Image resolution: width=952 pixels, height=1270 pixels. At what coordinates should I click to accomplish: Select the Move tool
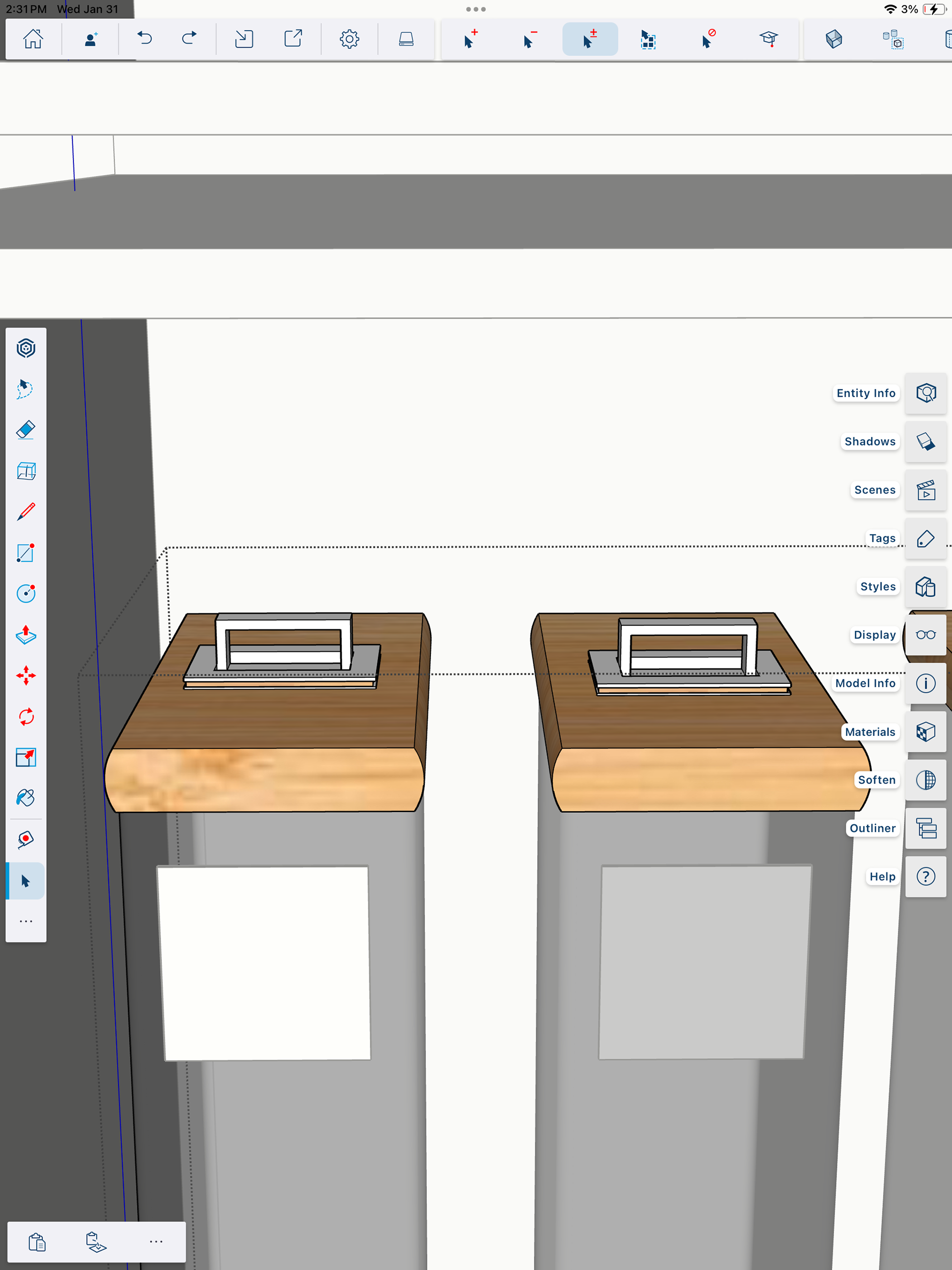tap(26, 675)
